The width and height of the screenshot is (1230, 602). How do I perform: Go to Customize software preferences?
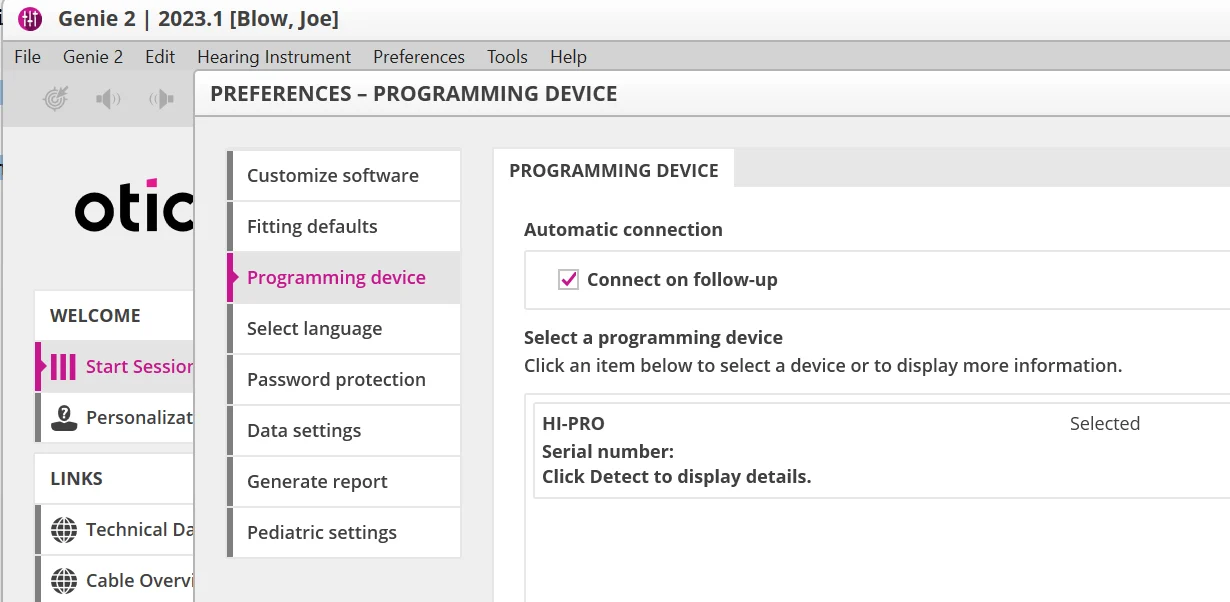344,176
